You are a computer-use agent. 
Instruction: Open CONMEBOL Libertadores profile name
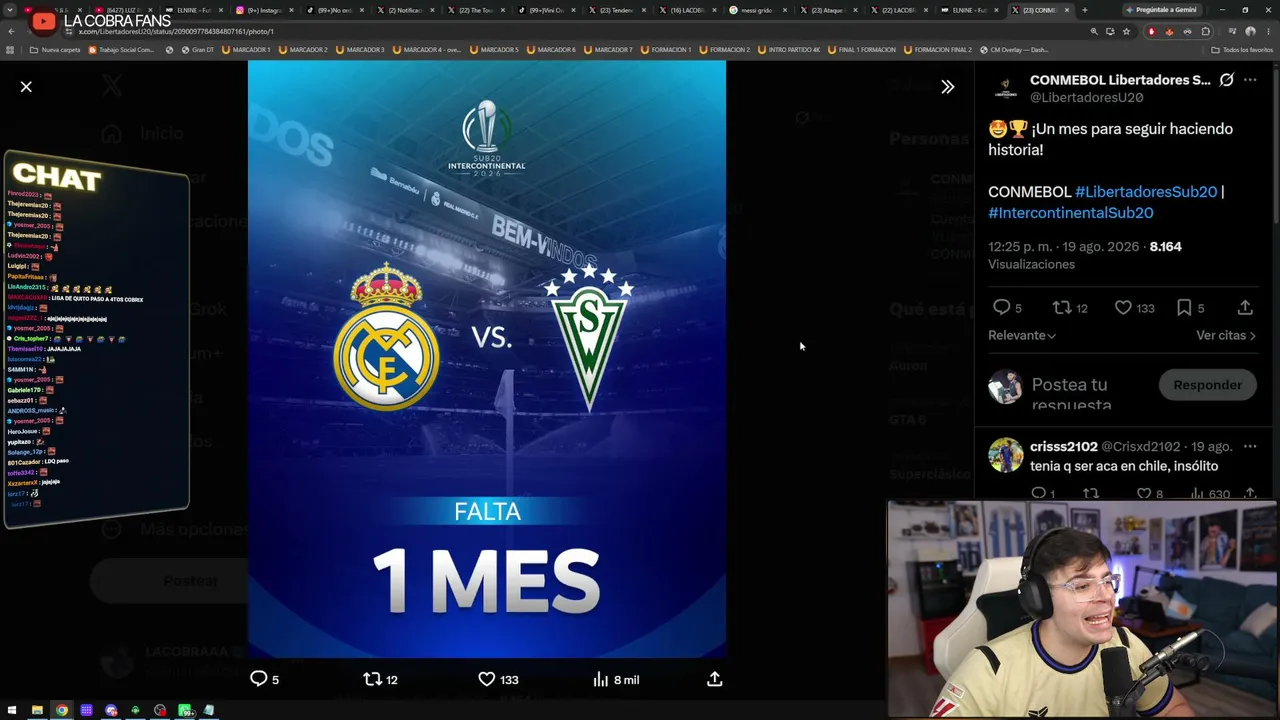click(x=1120, y=80)
